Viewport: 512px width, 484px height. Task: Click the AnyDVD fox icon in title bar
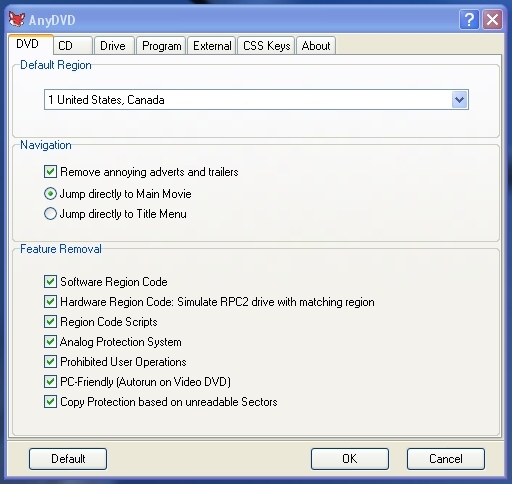coord(17,19)
